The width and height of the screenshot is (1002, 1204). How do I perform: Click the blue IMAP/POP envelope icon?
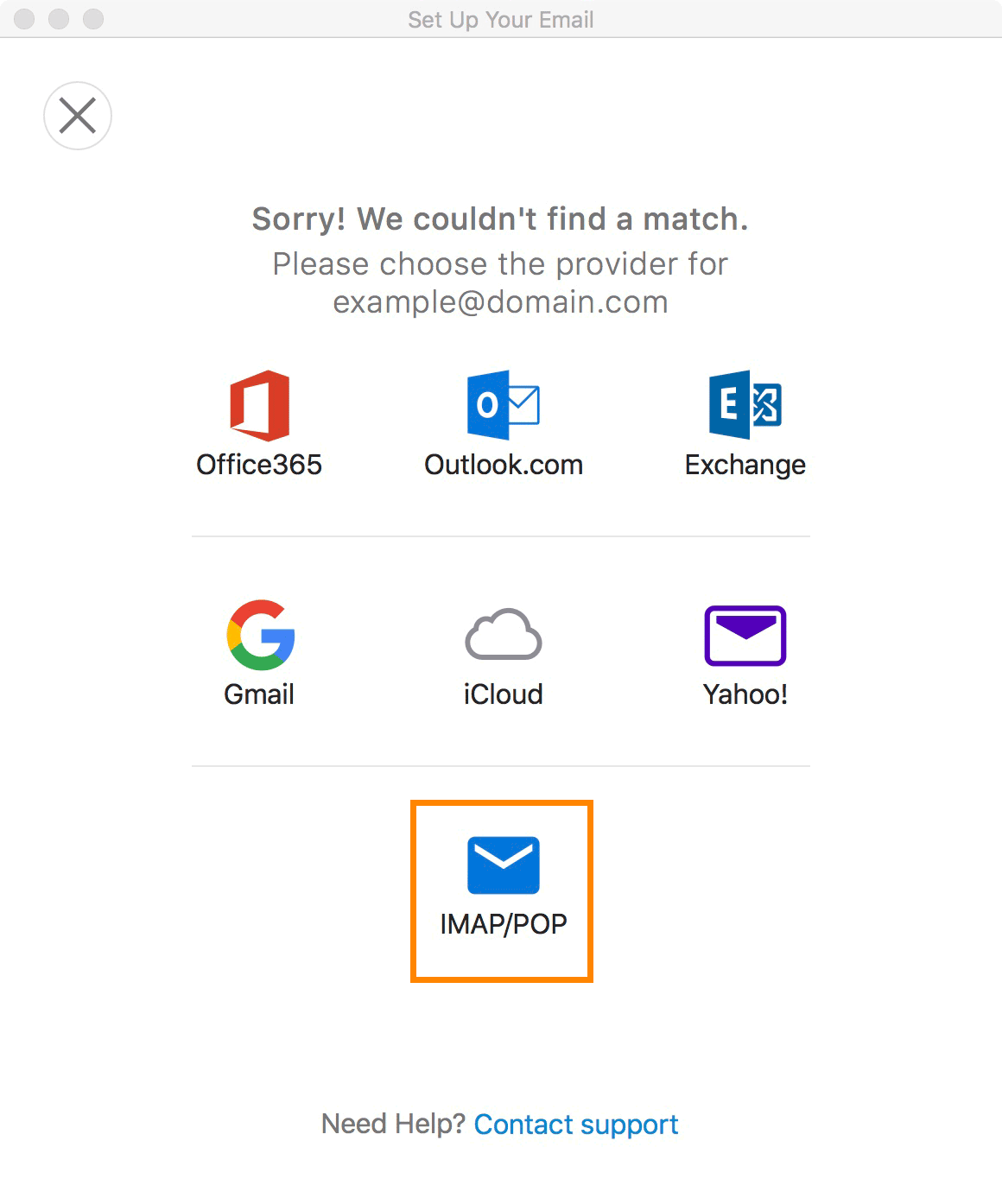[x=504, y=865]
